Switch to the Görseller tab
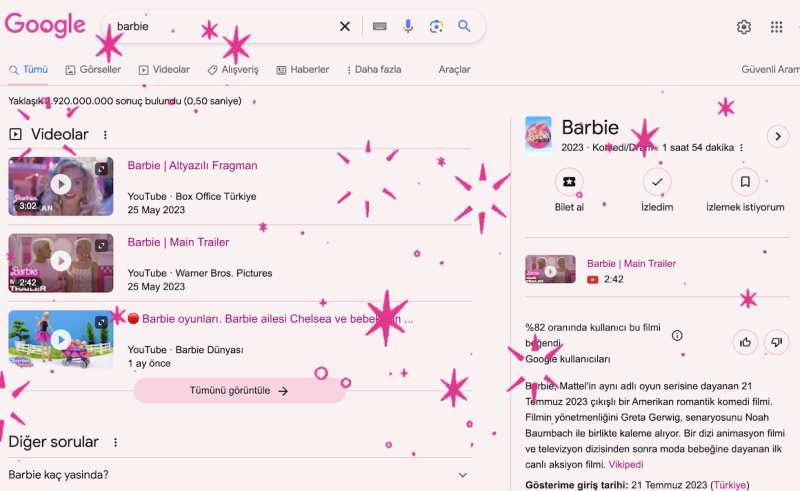 point(93,69)
